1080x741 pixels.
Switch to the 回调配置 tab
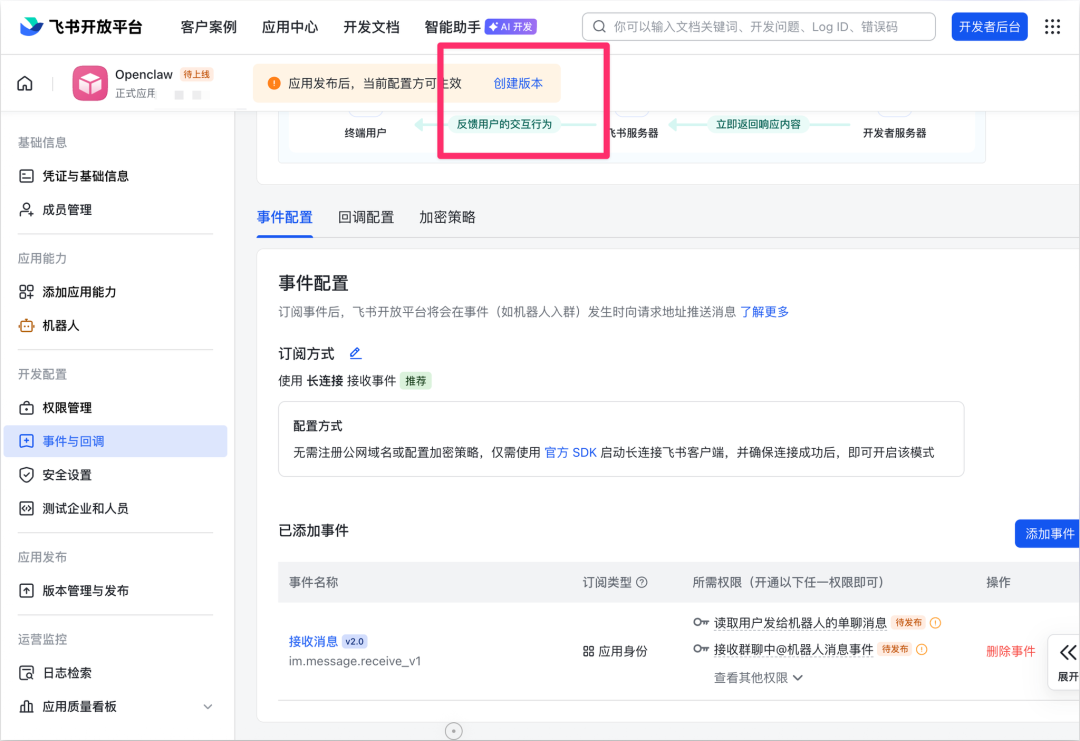(x=366, y=216)
